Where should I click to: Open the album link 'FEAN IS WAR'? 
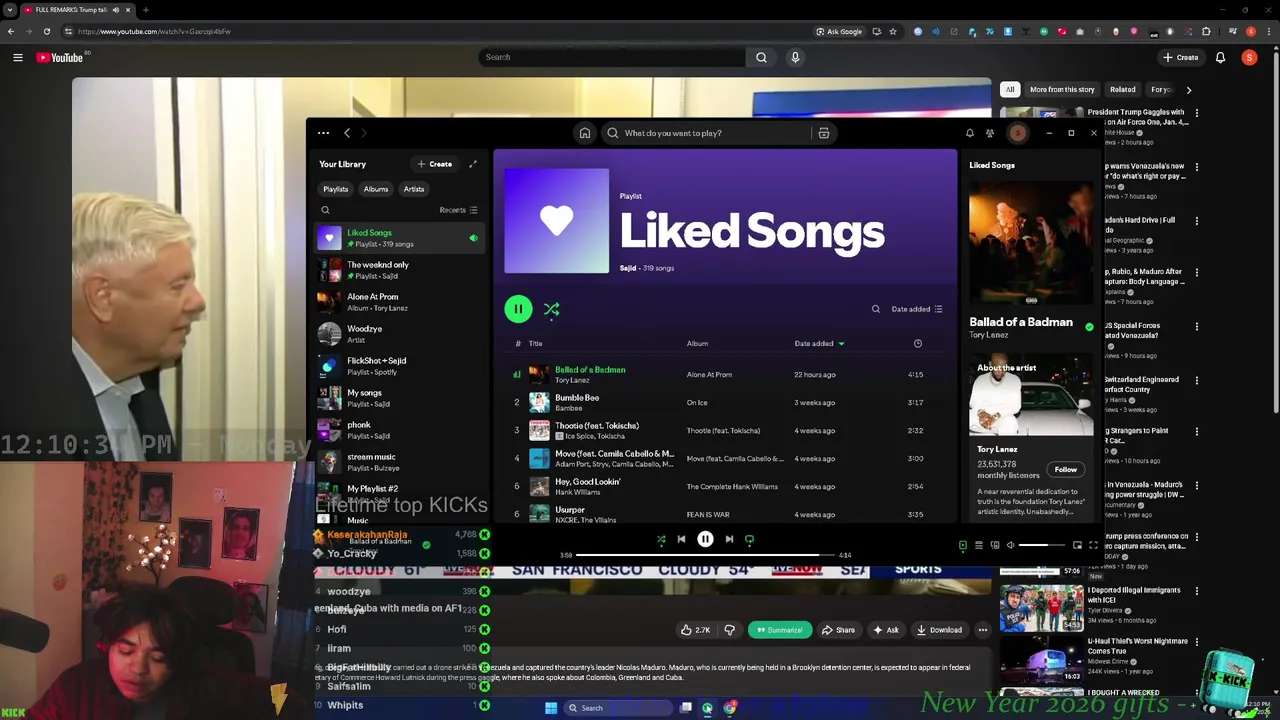point(708,515)
